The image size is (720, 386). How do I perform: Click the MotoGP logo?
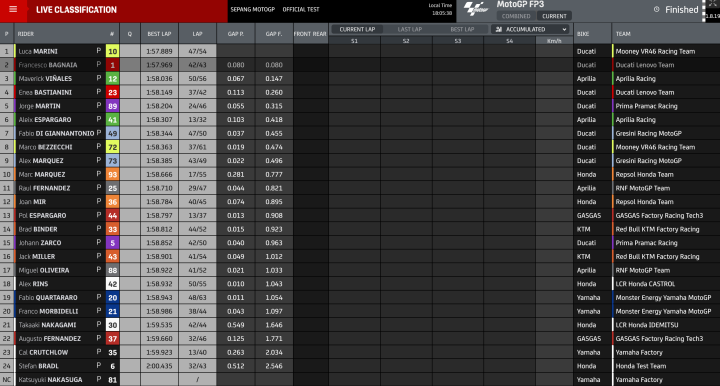(x=476, y=9)
